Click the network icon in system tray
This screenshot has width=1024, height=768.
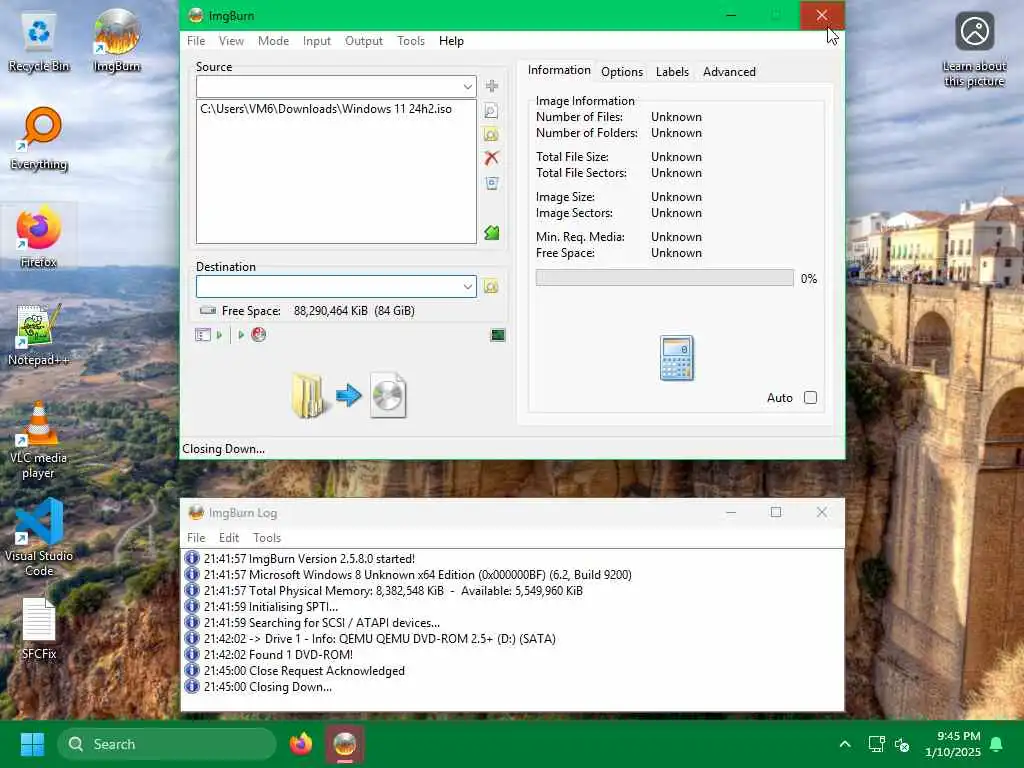876,744
